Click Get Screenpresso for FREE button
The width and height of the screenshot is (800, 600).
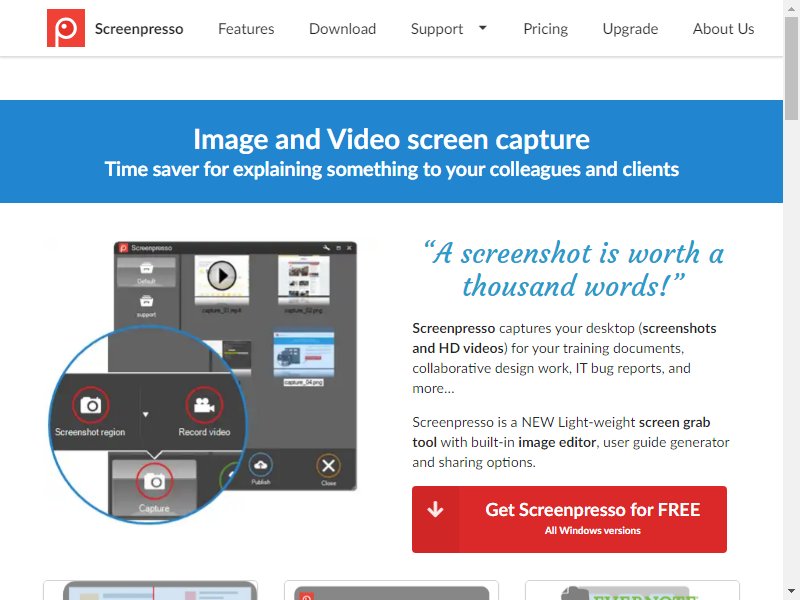[569, 519]
